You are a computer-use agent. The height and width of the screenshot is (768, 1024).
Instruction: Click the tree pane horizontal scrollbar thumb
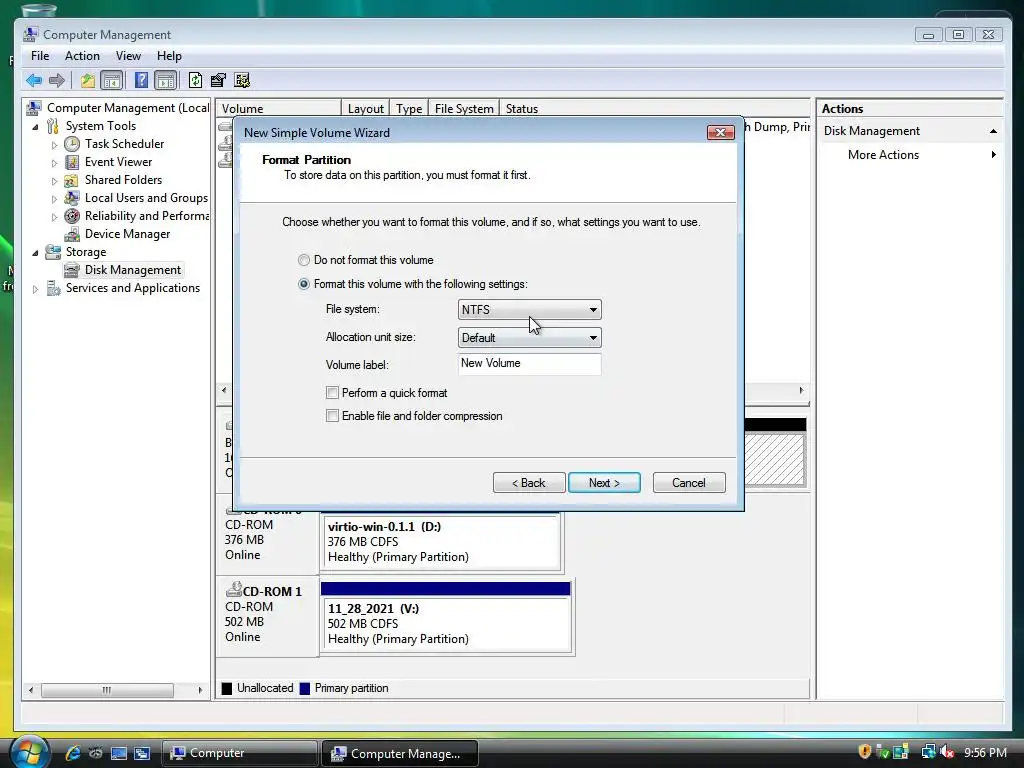click(107, 690)
